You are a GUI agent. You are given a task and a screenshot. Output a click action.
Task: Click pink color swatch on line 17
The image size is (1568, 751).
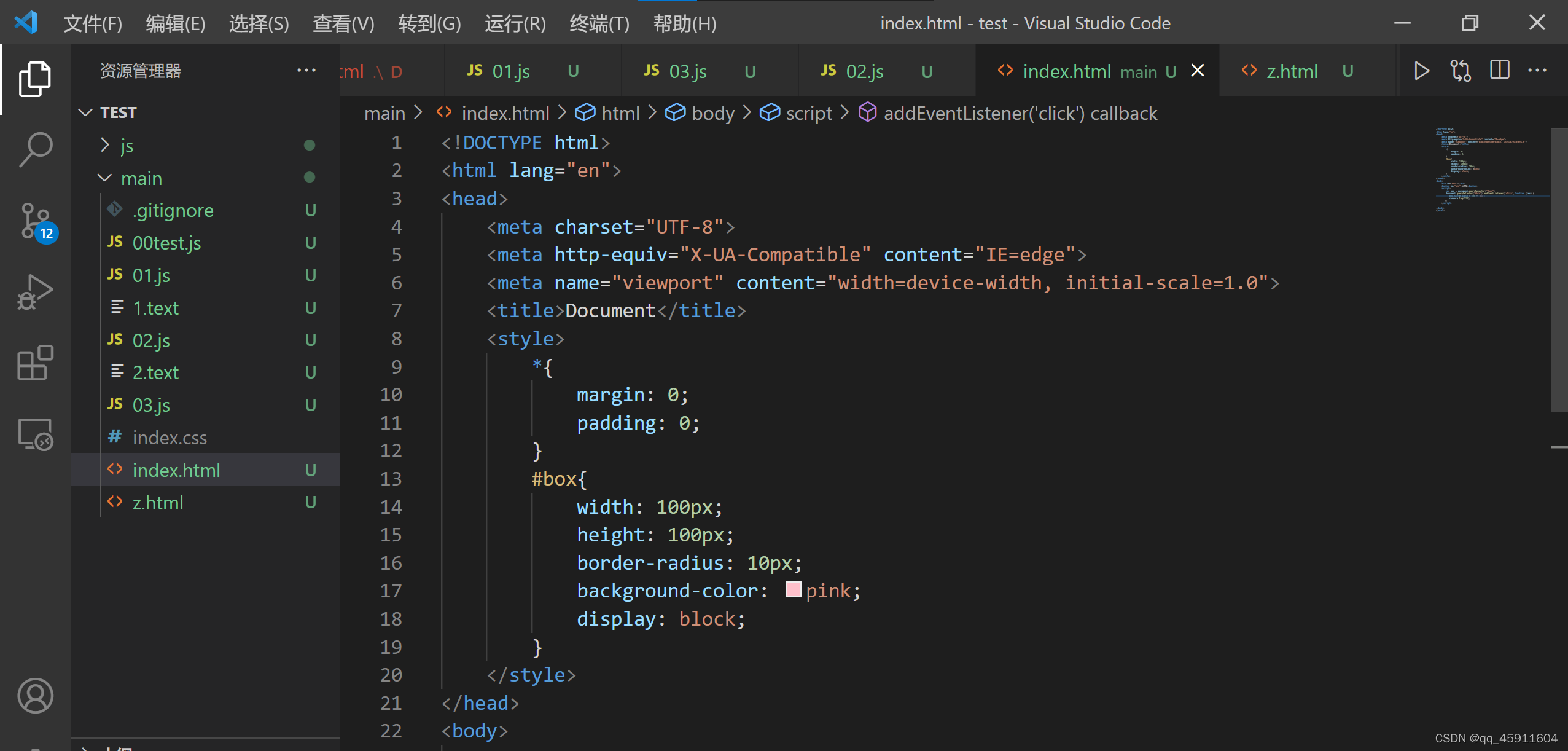[x=793, y=590]
